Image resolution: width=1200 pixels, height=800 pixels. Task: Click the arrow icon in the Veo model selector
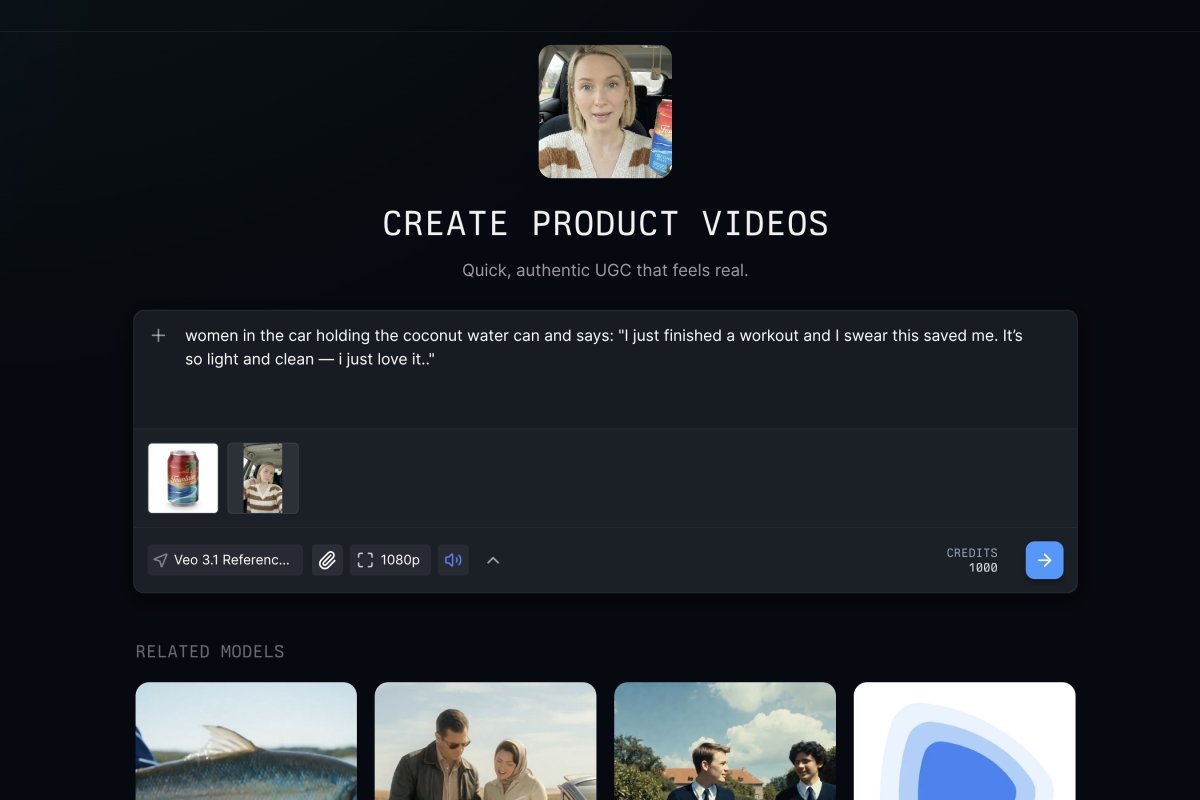pos(161,560)
